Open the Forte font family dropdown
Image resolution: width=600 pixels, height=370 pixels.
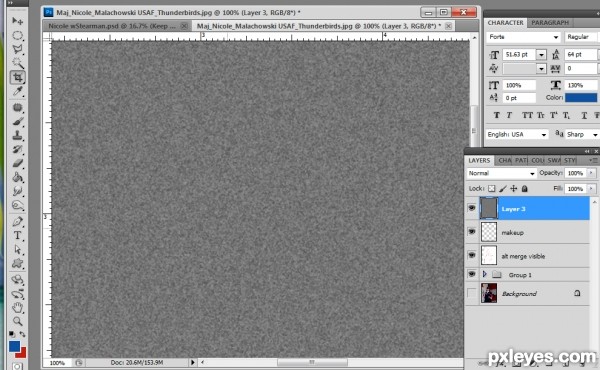(x=523, y=37)
